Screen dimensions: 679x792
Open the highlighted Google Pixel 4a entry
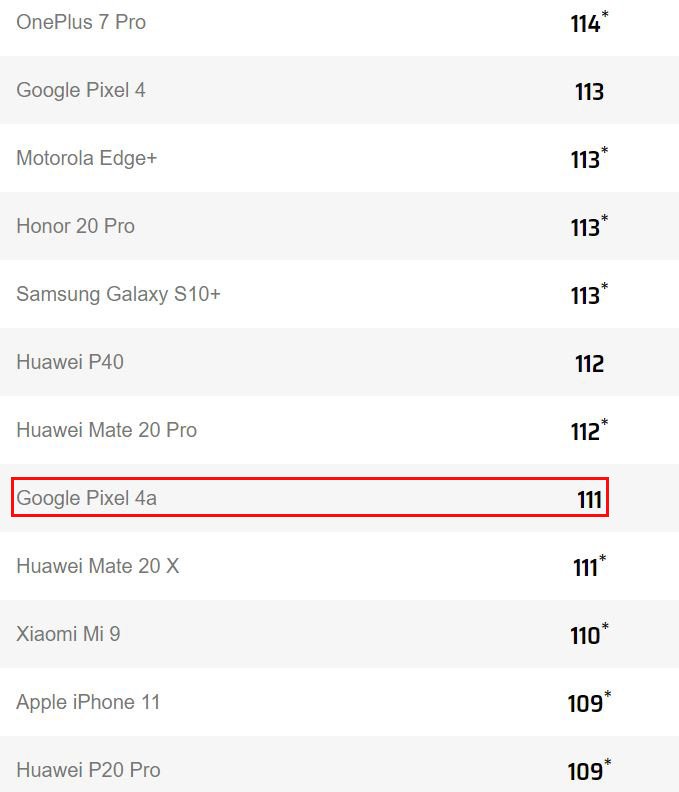[87, 498]
